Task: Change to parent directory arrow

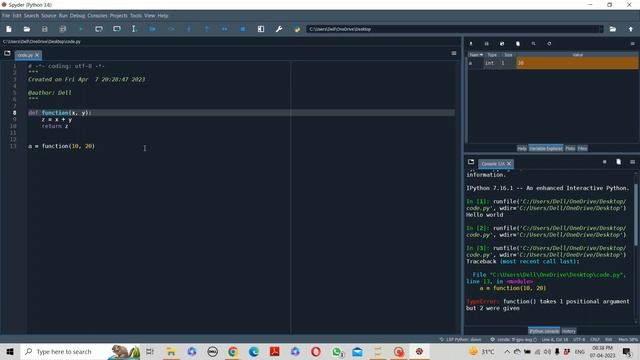Action: [631, 29]
